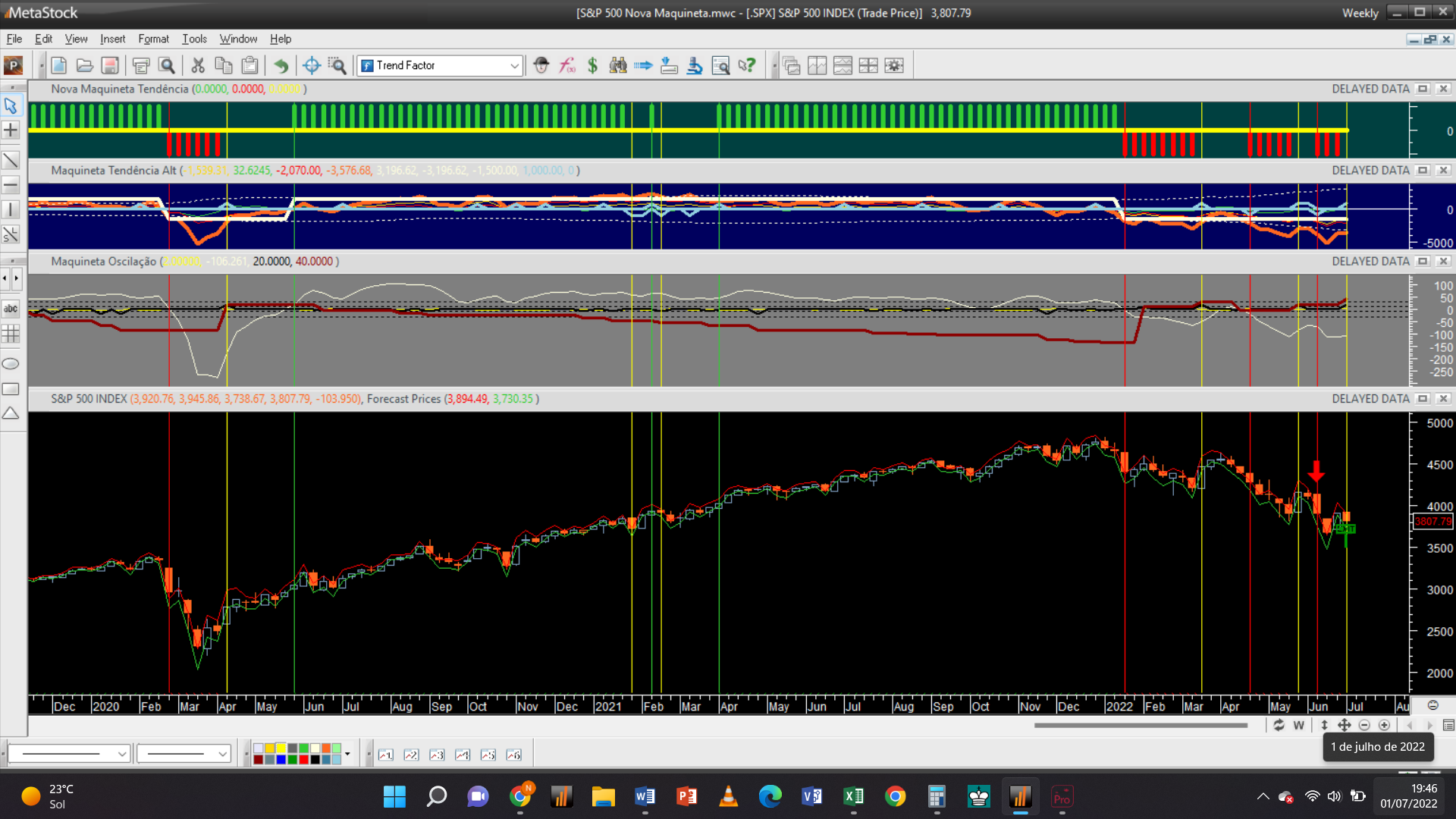This screenshot has height=819, width=1456.
Task: Open the Format menu
Action: 153,39
